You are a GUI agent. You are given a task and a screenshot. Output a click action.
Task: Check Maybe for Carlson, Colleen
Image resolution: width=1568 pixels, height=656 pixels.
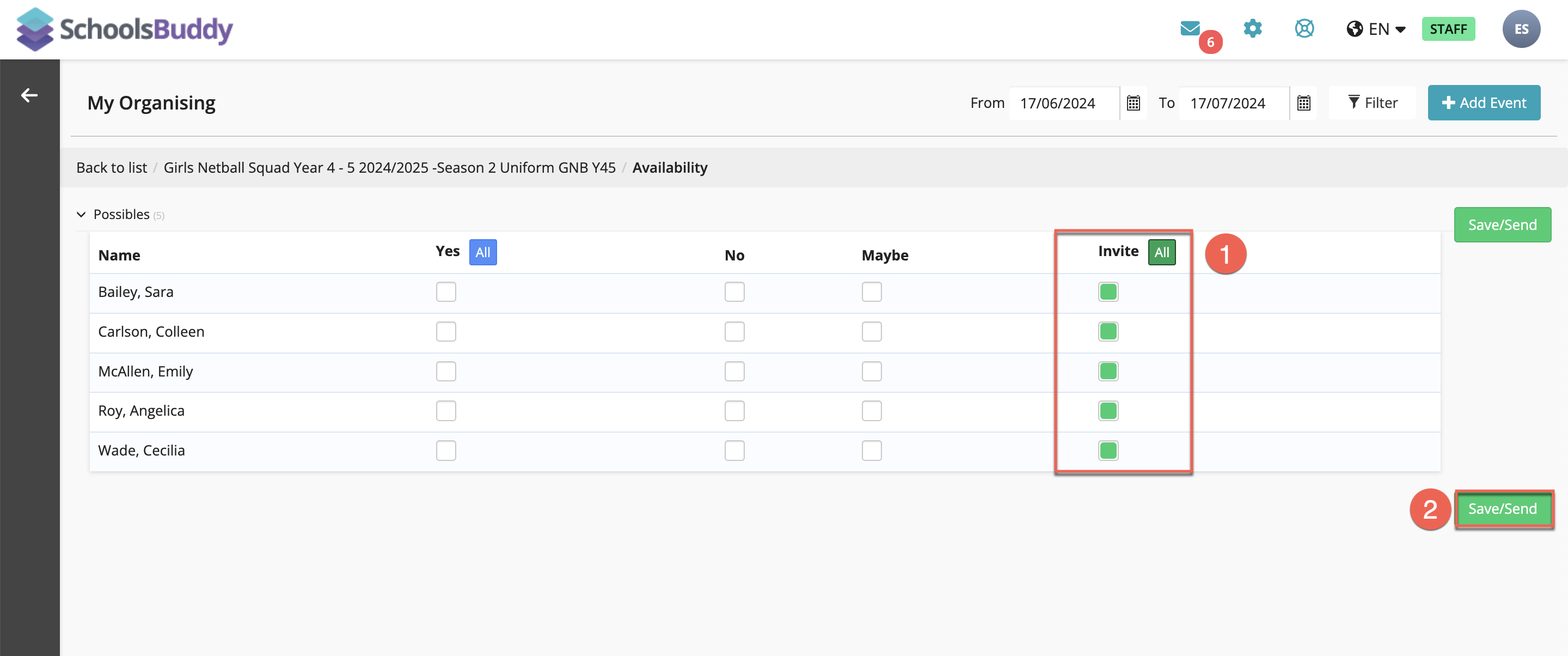click(x=871, y=331)
